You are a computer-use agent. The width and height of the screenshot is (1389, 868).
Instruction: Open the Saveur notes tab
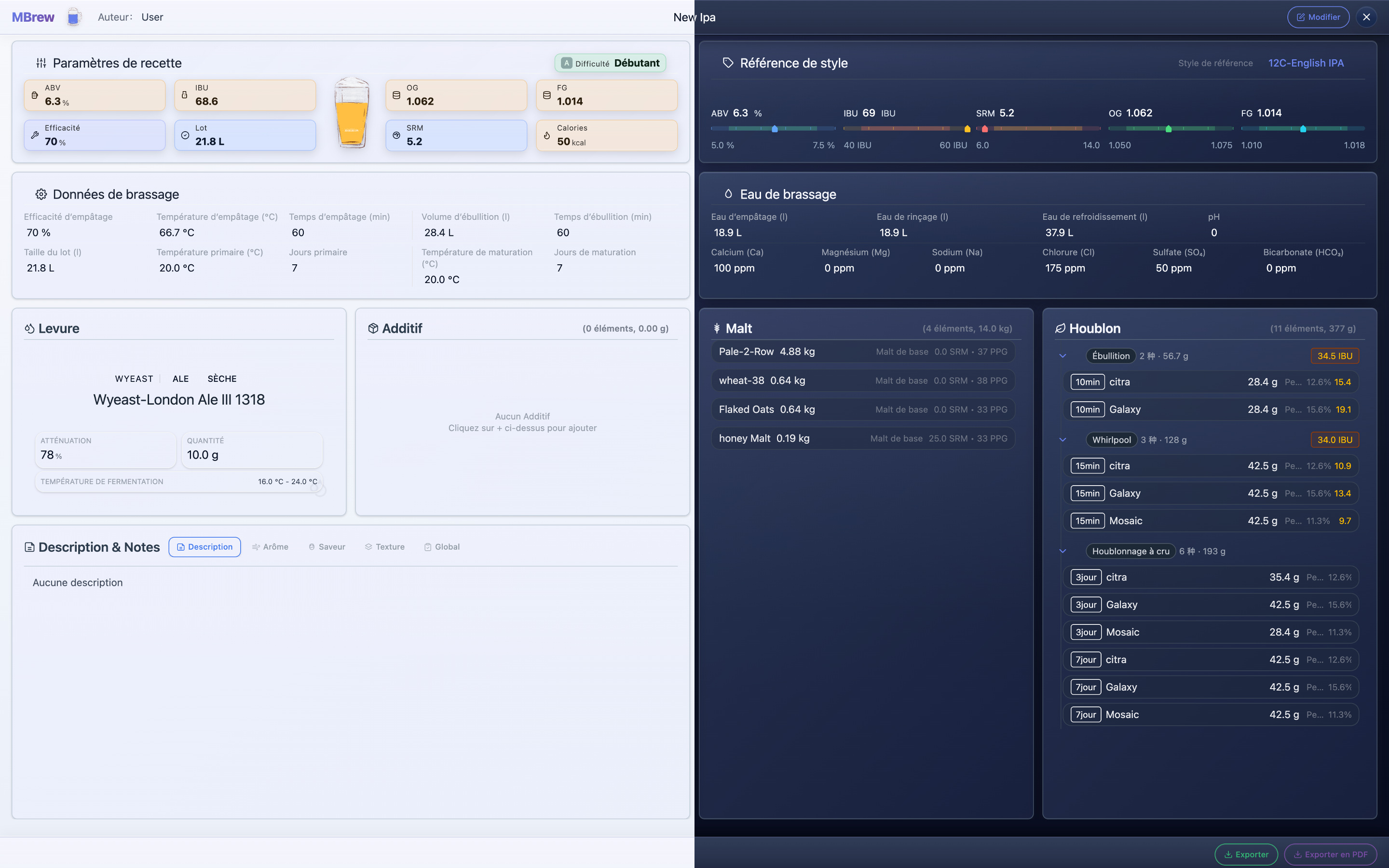[327, 546]
